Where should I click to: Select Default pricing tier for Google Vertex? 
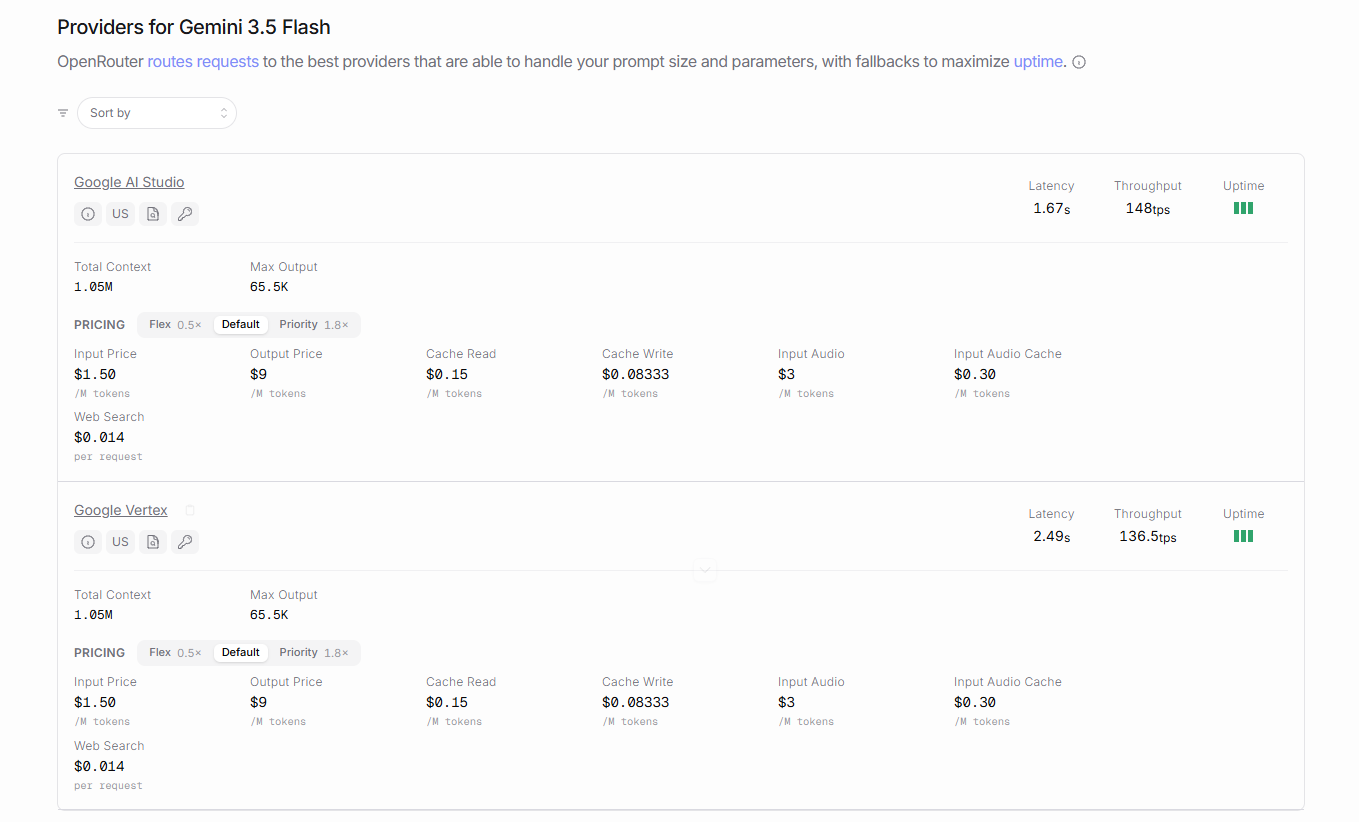click(x=241, y=652)
